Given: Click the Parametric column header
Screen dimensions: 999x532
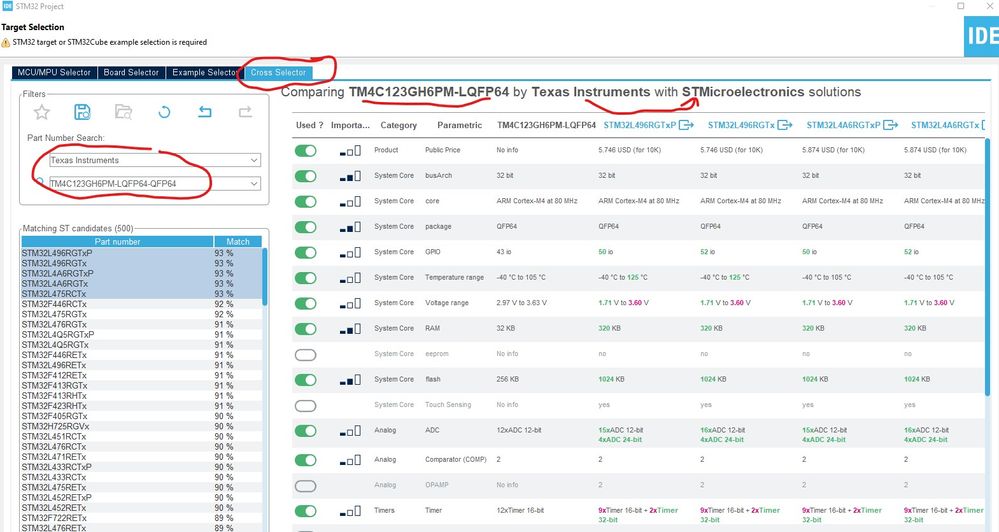Looking at the screenshot, I should pyautogui.click(x=459, y=125).
